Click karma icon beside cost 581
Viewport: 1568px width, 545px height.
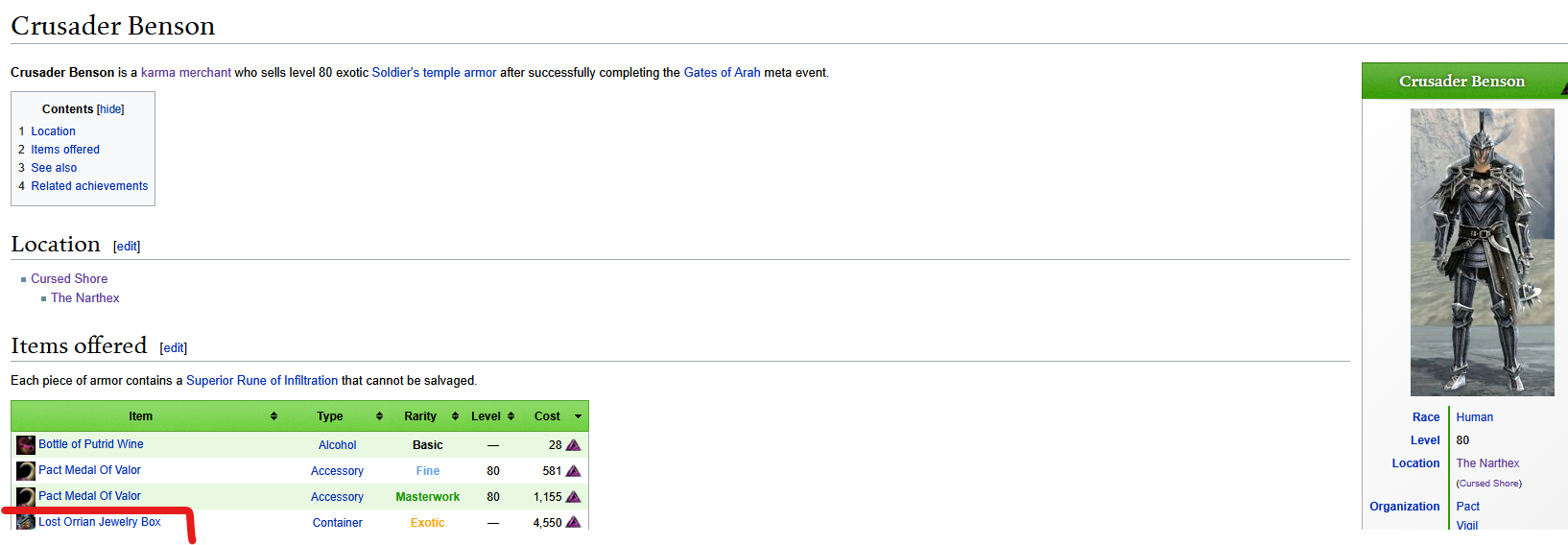pos(573,471)
